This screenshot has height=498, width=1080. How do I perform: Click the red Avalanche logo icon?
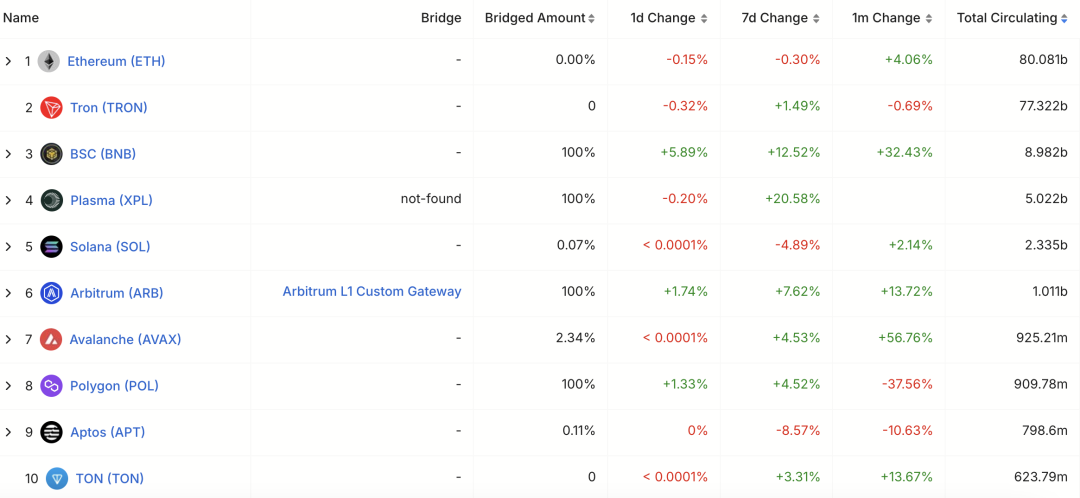coord(51,340)
